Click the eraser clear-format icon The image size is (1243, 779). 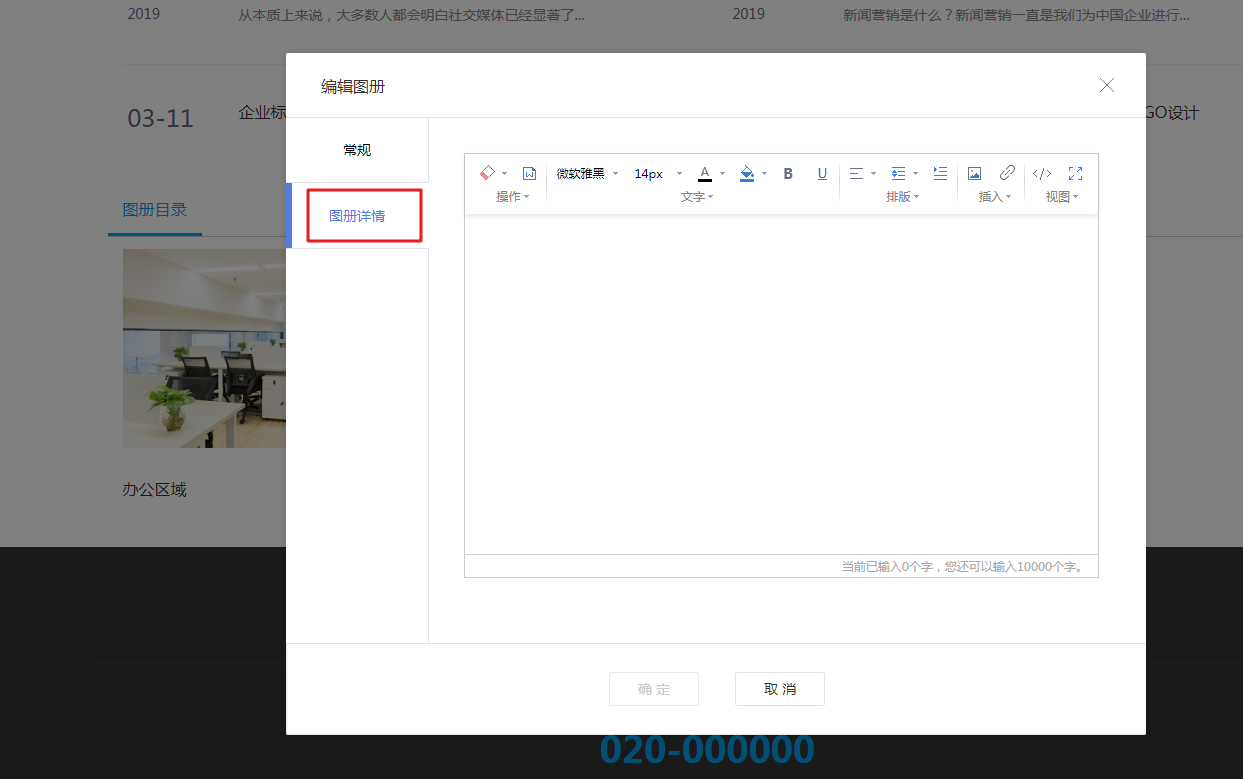click(487, 173)
